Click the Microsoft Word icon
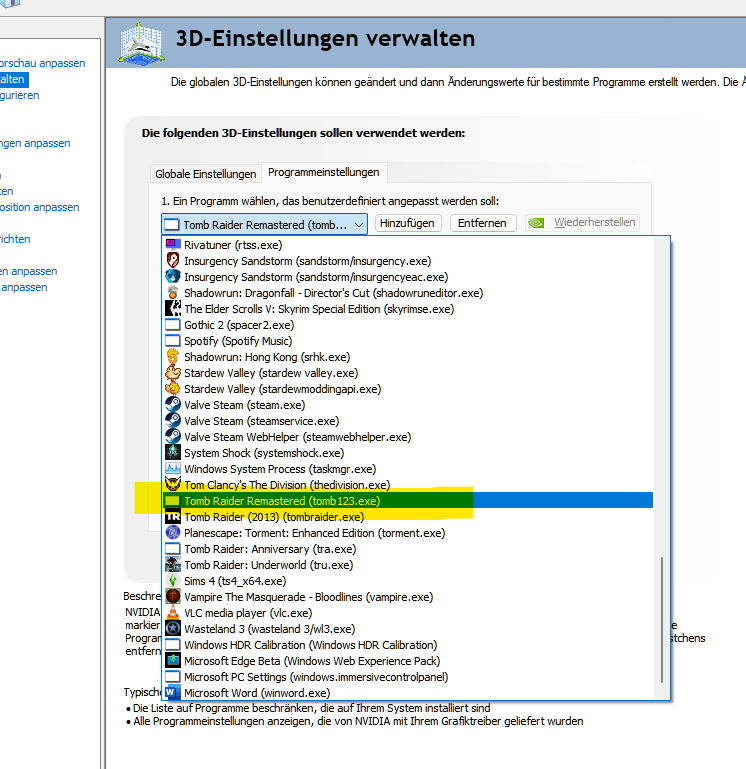This screenshot has height=769, width=746. tap(173, 692)
